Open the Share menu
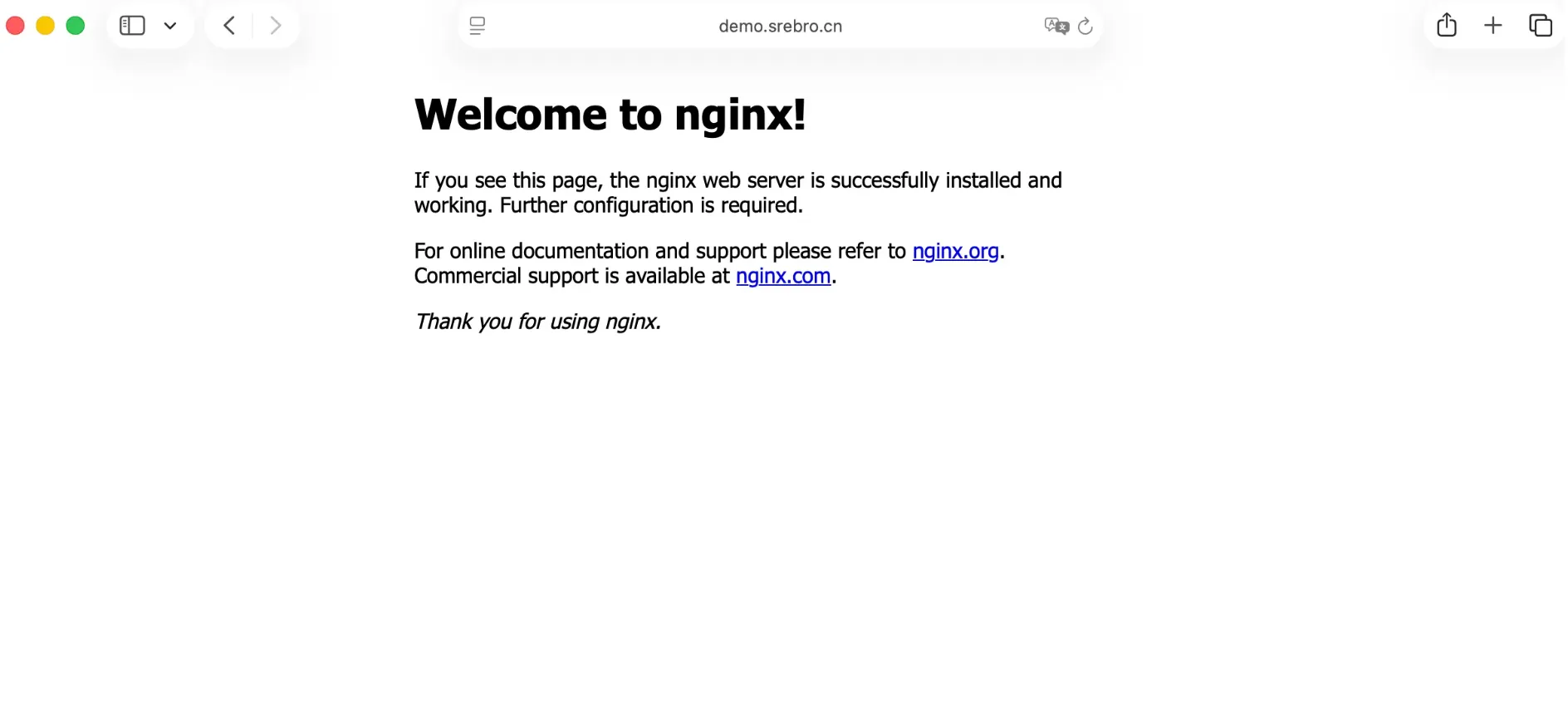 click(1447, 25)
